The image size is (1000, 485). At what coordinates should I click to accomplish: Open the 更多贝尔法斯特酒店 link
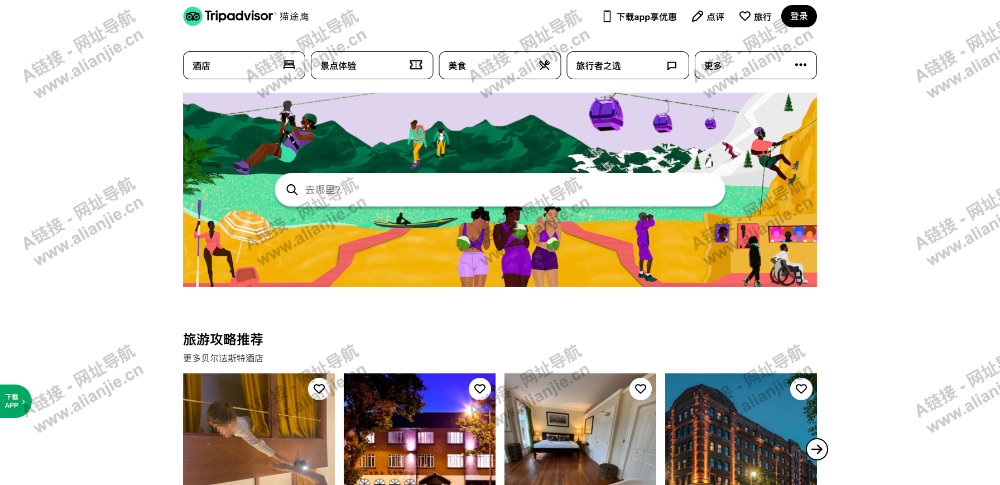pyautogui.click(x=223, y=358)
